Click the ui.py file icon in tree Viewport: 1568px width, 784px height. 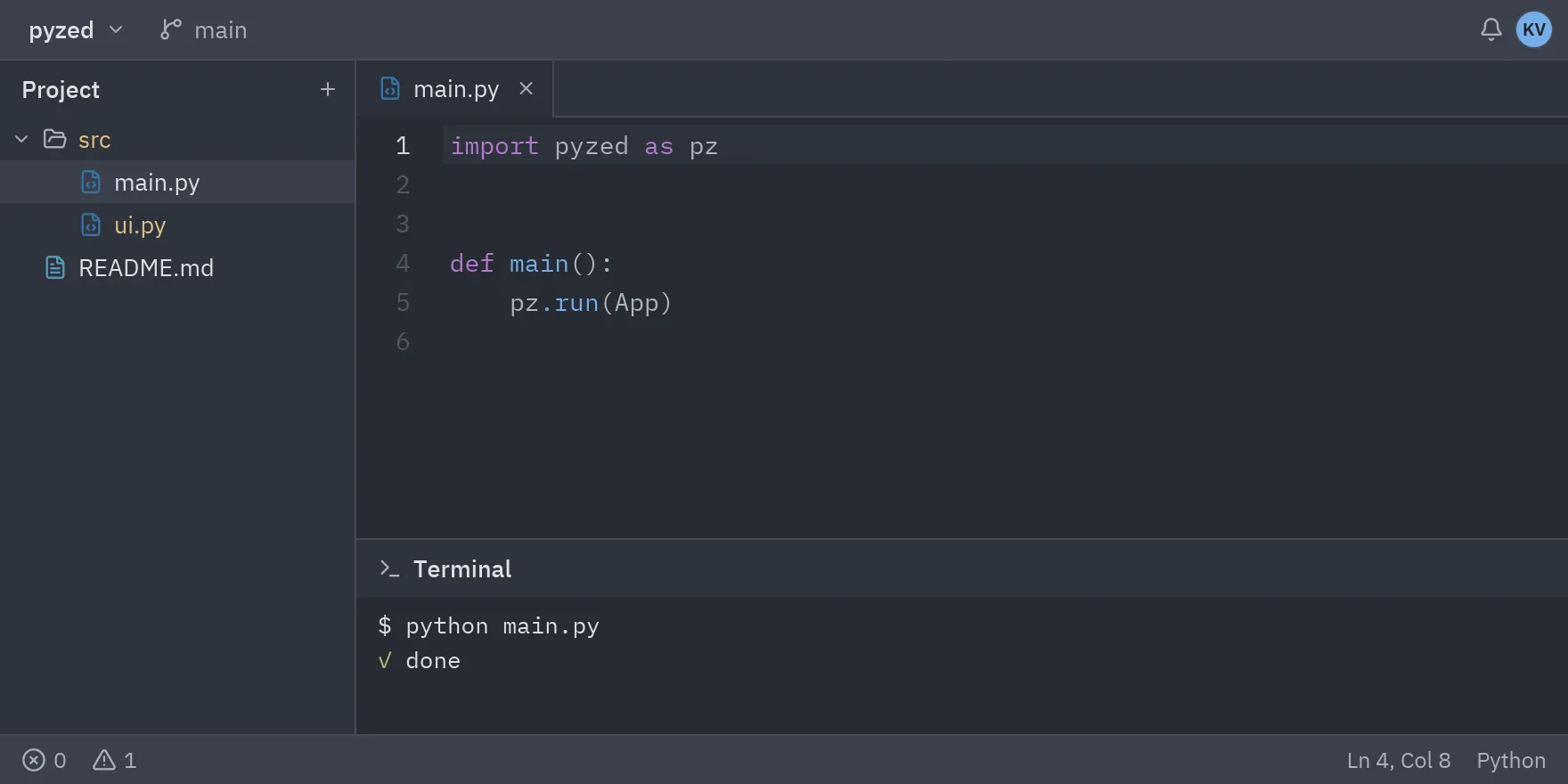(91, 225)
